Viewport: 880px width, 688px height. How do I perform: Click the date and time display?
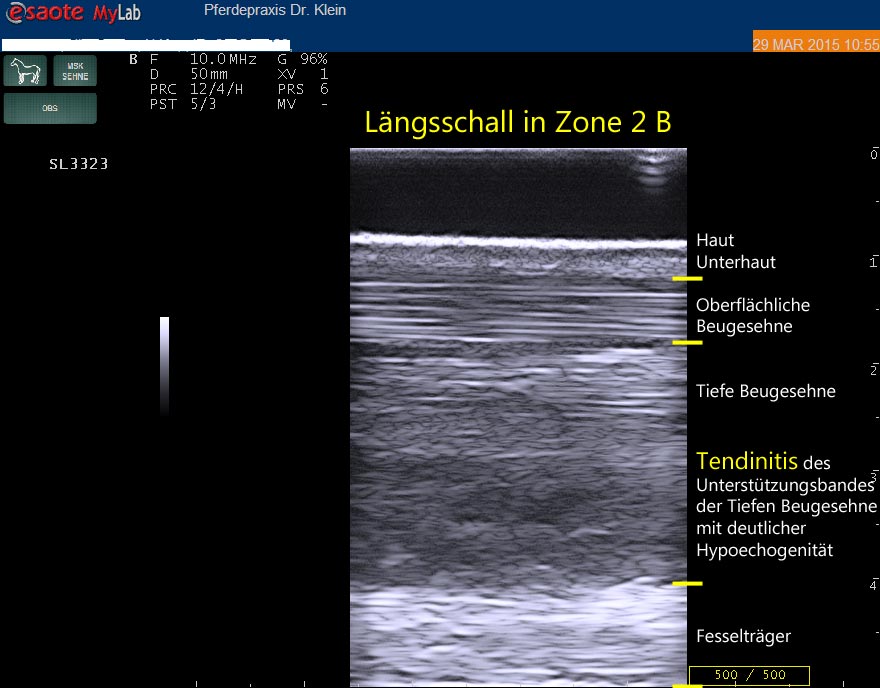point(815,45)
